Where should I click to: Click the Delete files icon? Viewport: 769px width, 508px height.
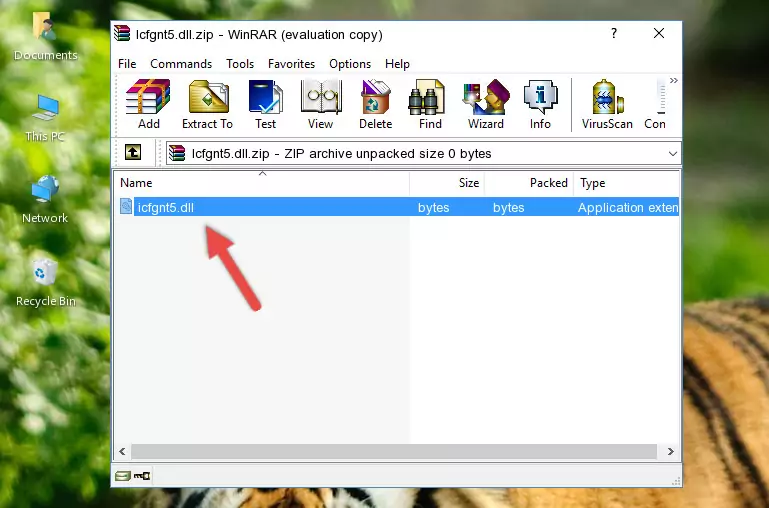click(x=376, y=104)
